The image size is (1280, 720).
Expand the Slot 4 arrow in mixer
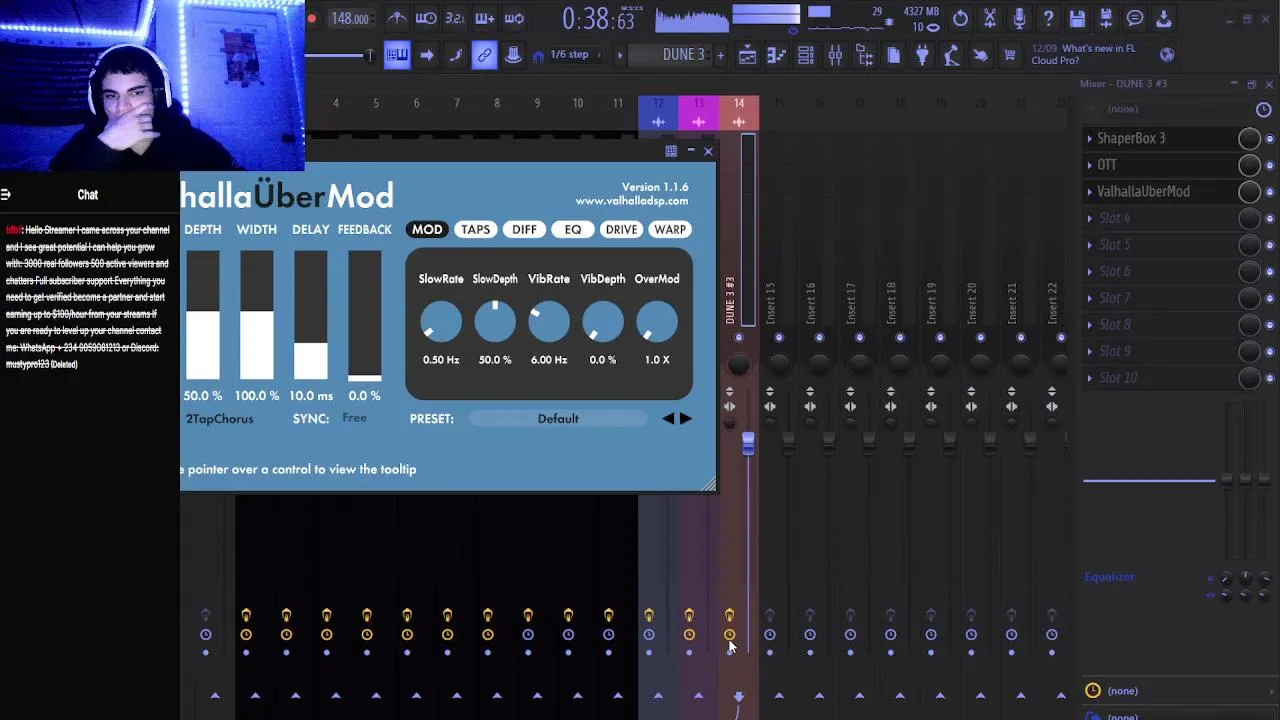(1090, 218)
